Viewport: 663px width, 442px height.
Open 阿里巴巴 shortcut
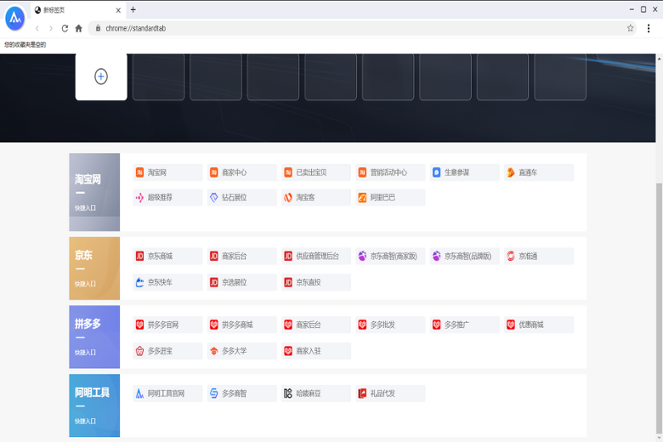point(390,198)
